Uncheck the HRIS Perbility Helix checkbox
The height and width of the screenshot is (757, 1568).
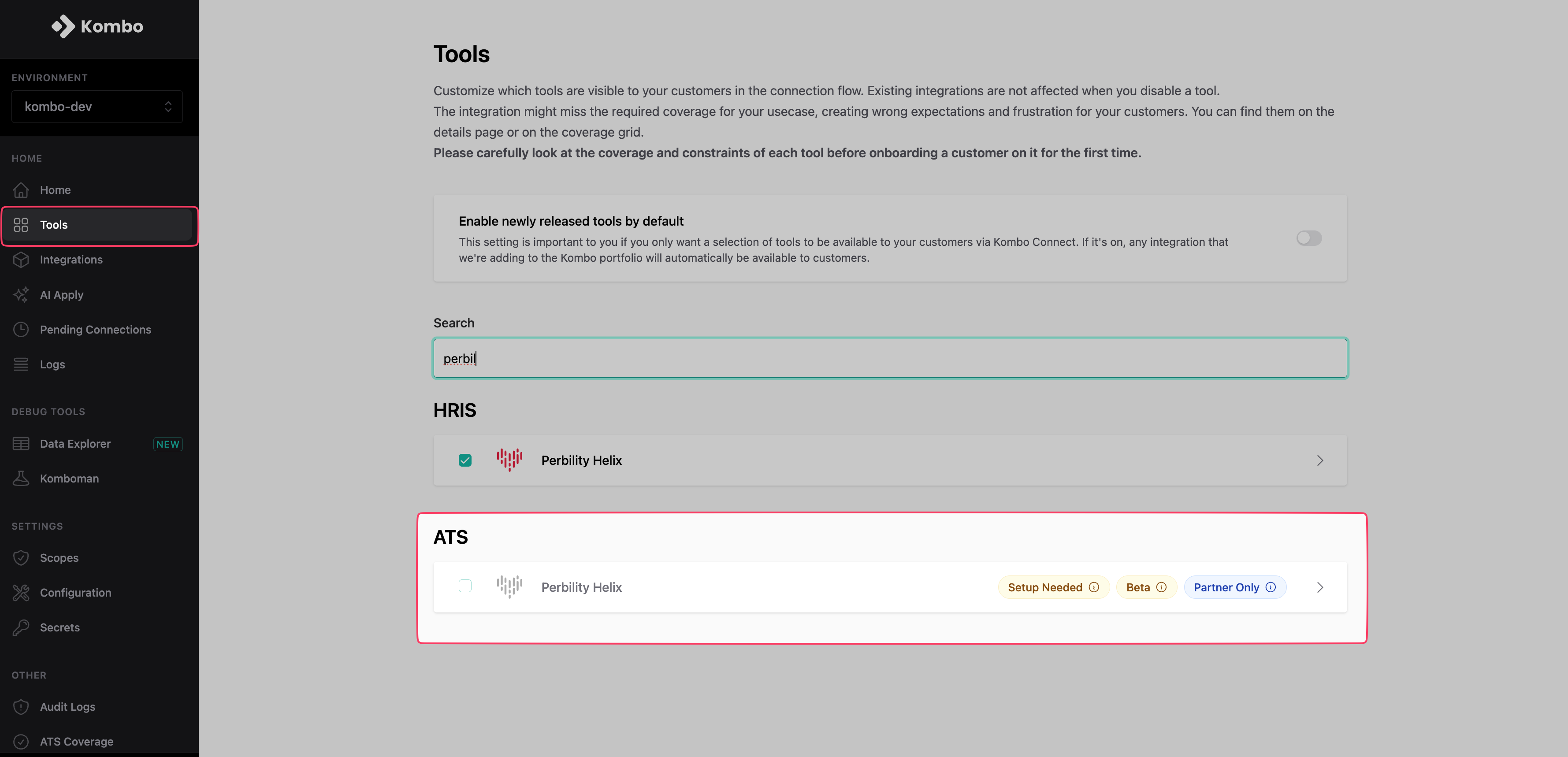(465, 460)
